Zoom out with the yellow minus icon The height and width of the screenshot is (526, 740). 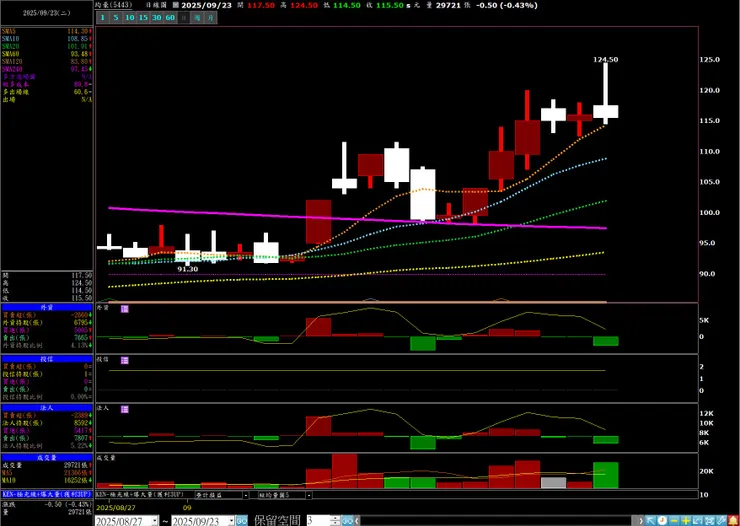674,521
